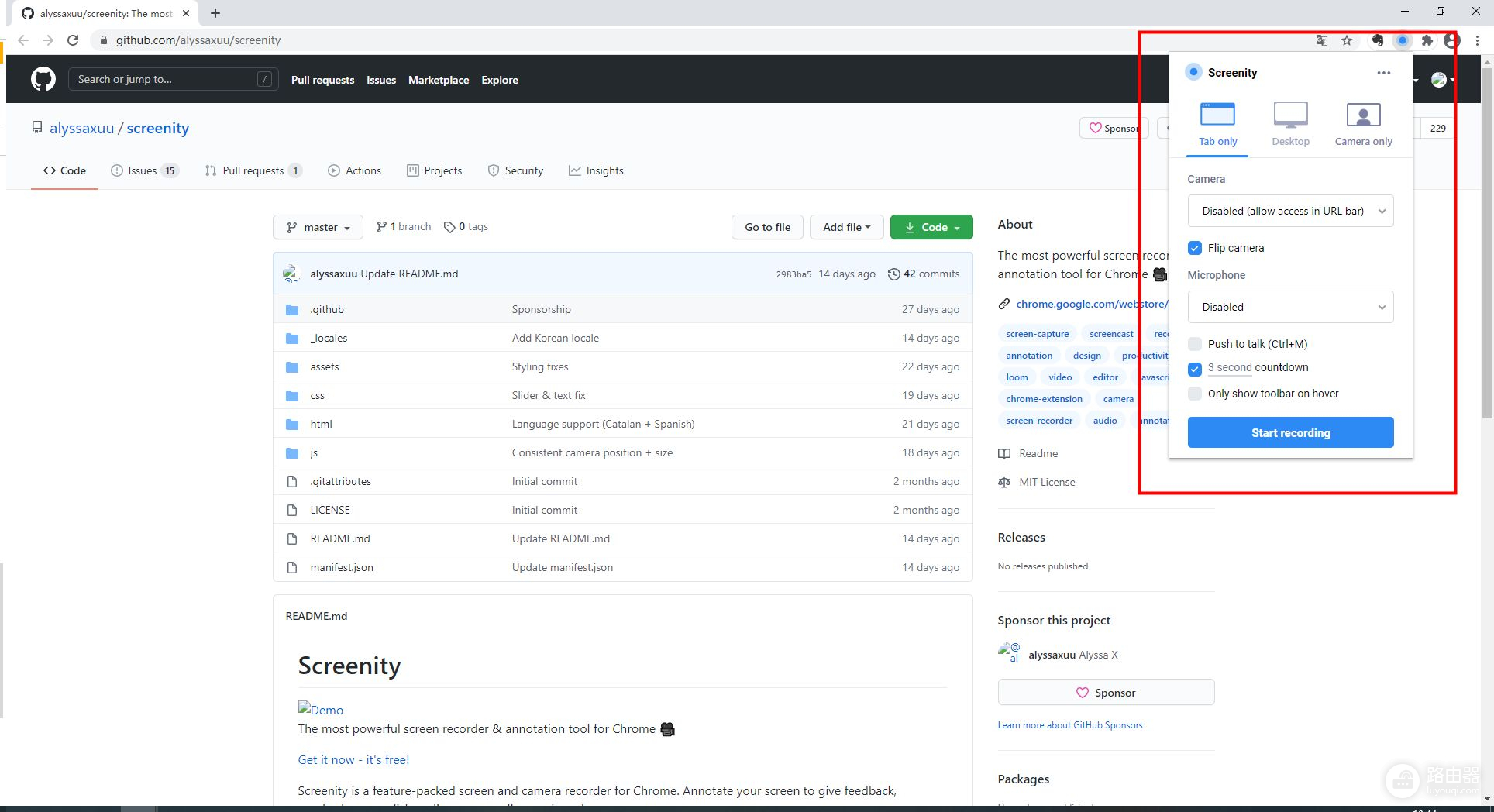Screen dimensions: 1494x812
Task: Select the Camera only recording mode
Action: point(1363,124)
